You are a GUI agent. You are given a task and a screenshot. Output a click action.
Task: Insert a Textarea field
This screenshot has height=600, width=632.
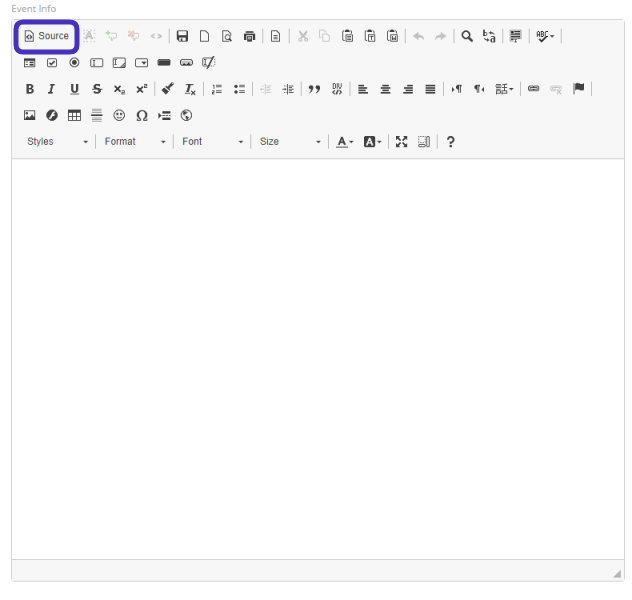point(119,62)
